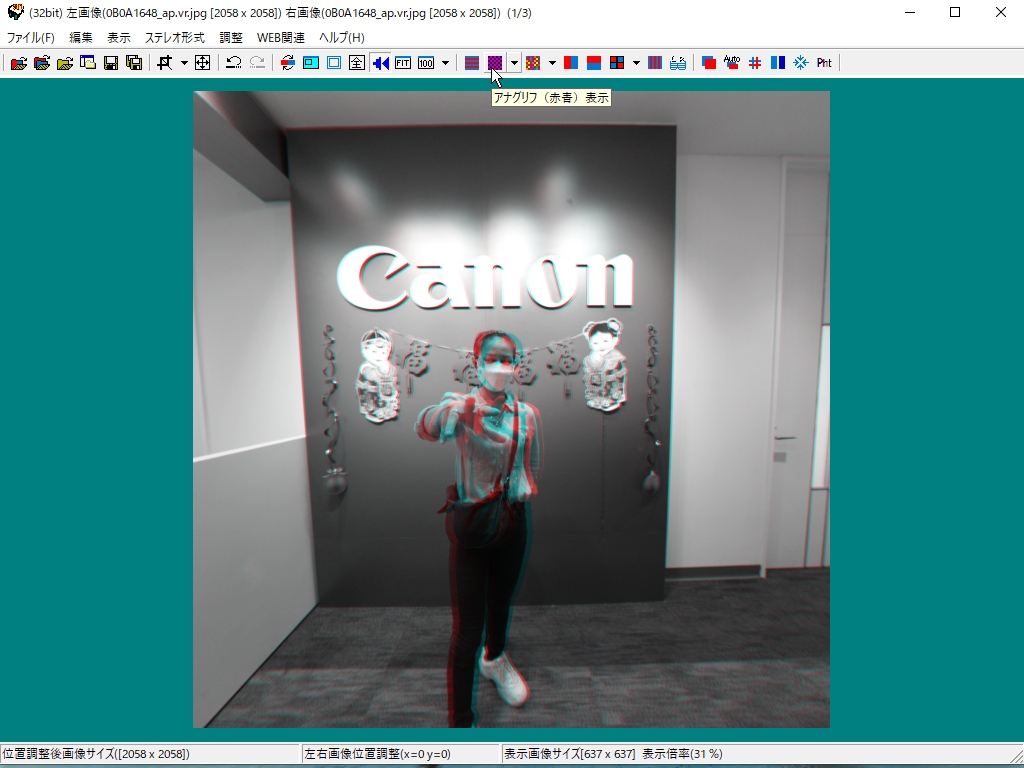1024x768 pixels.
Task: Click the application icon in the title bar
Action: (15, 12)
